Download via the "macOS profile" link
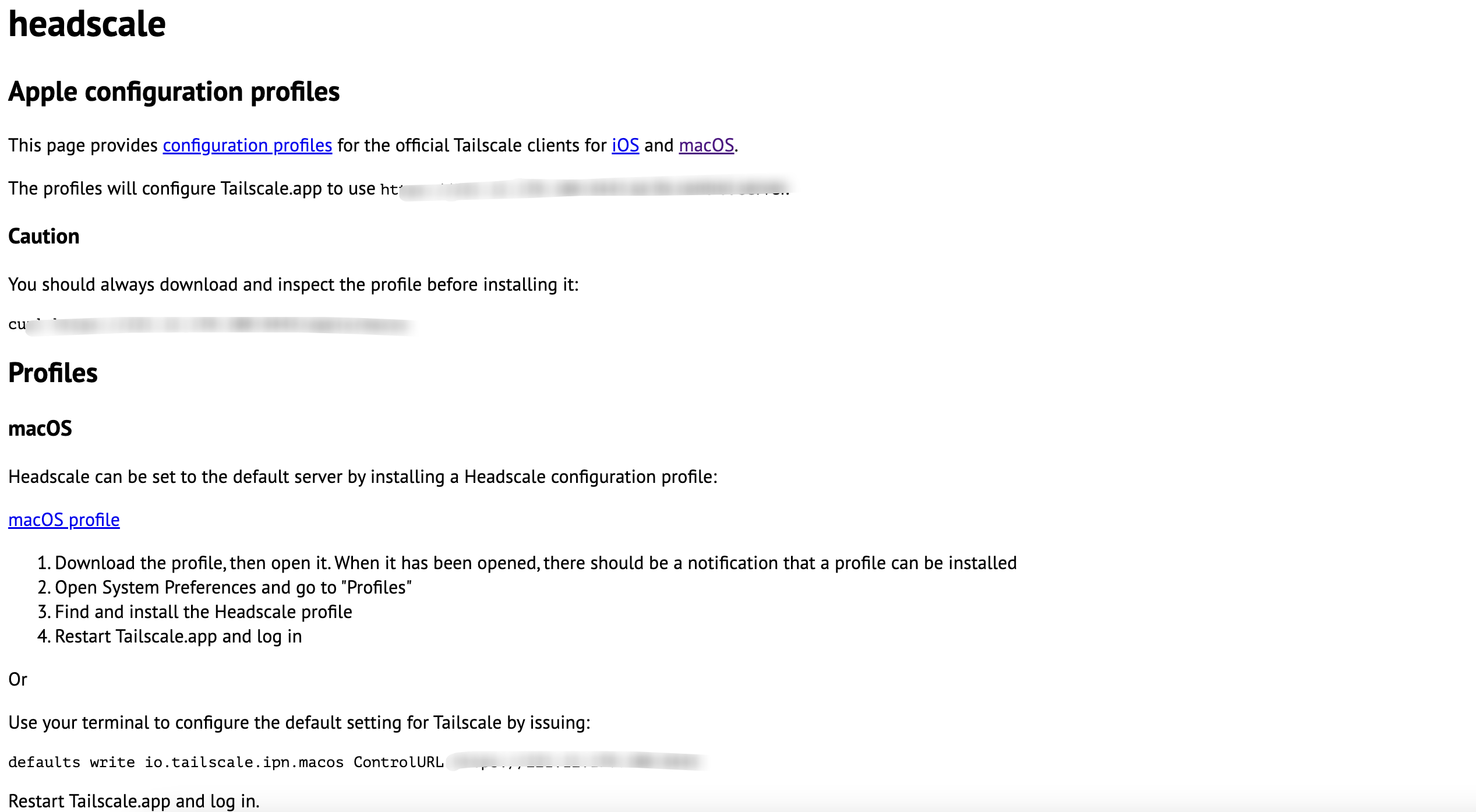The image size is (1476, 812). (x=64, y=520)
